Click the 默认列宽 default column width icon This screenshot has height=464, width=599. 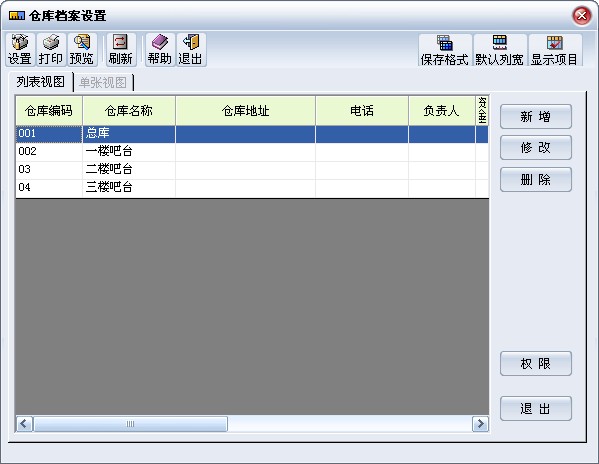500,50
